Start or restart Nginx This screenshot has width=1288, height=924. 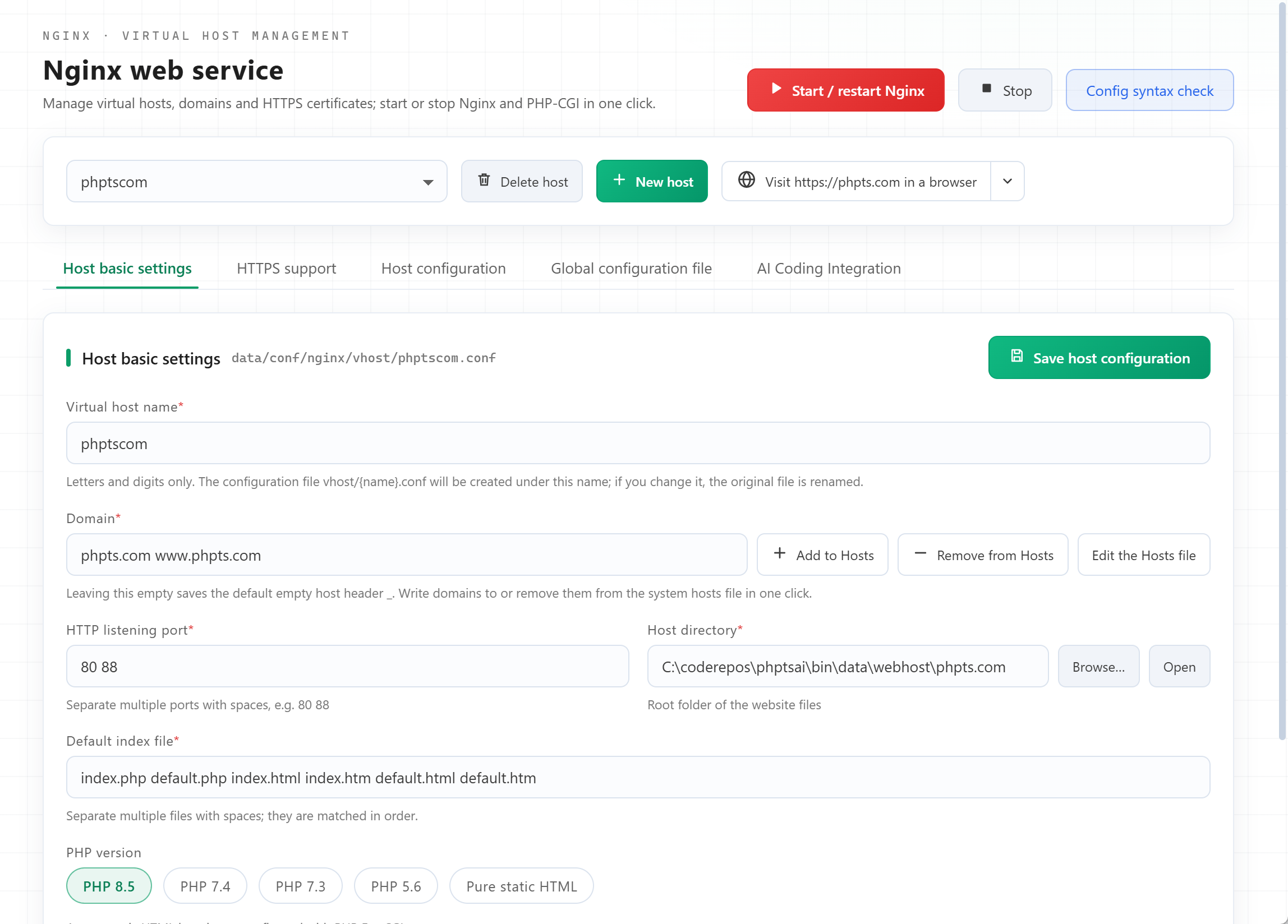point(845,90)
